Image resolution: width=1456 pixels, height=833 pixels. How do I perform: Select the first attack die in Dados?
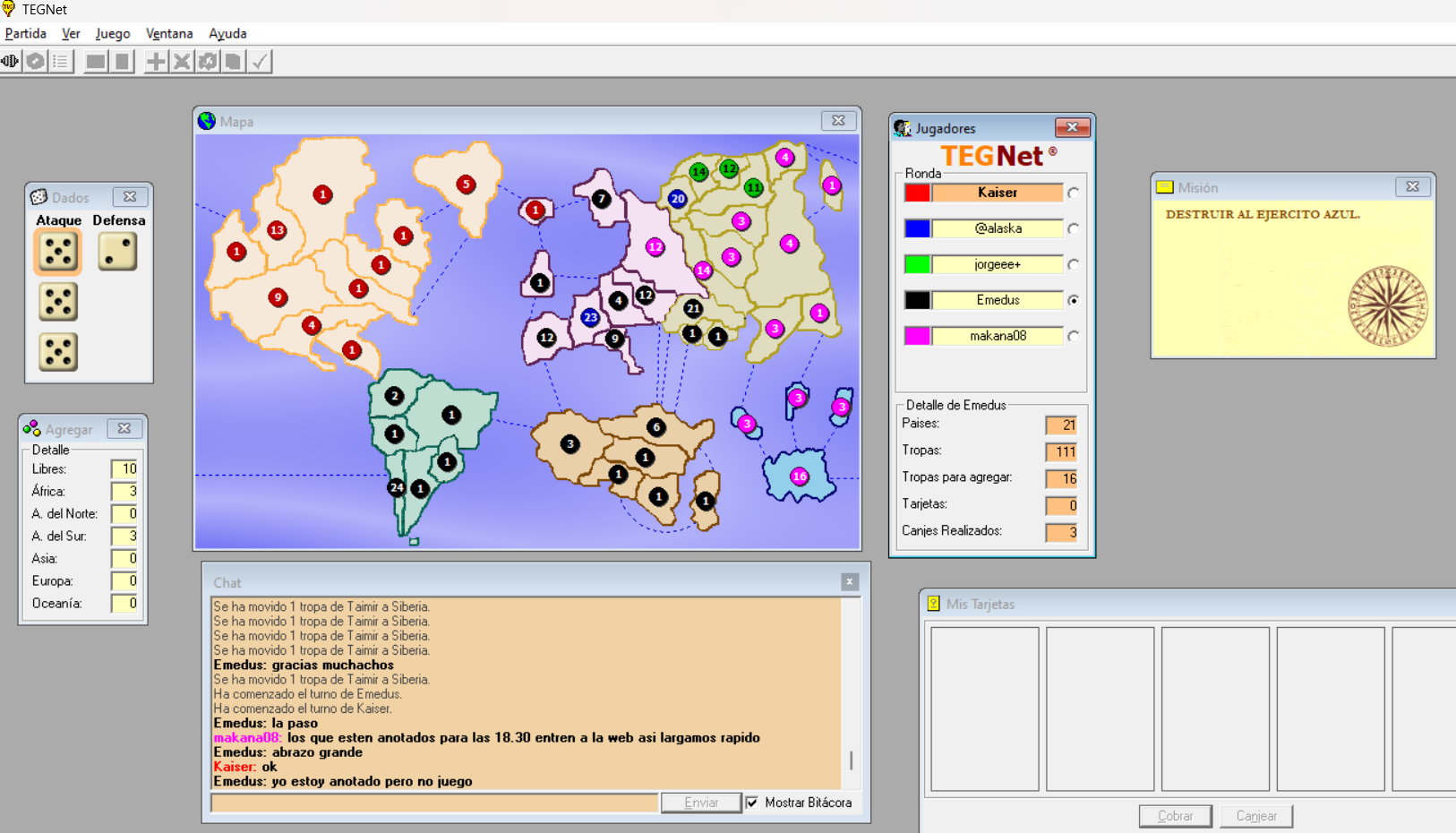[x=58, y=252]
